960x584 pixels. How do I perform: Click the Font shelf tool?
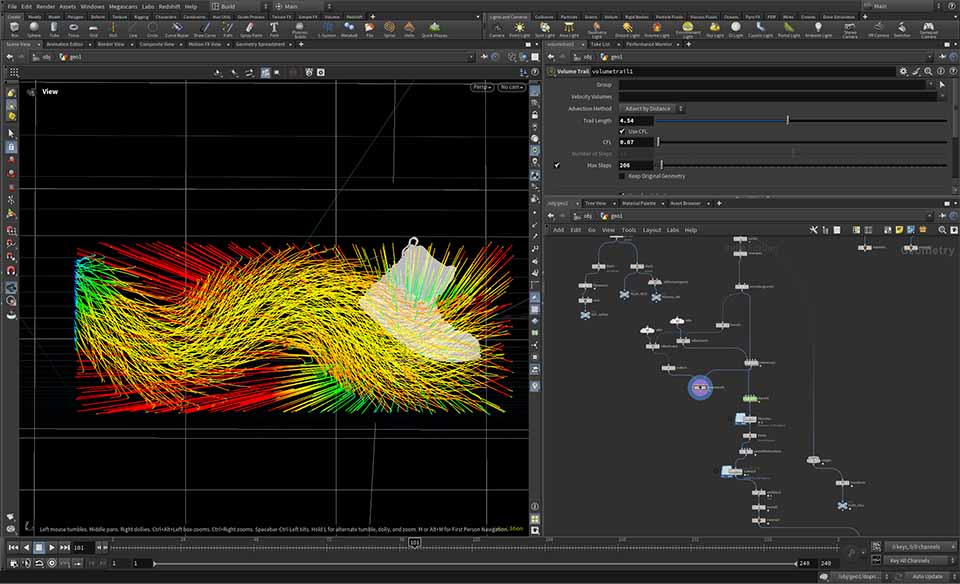tap(274, 29)
